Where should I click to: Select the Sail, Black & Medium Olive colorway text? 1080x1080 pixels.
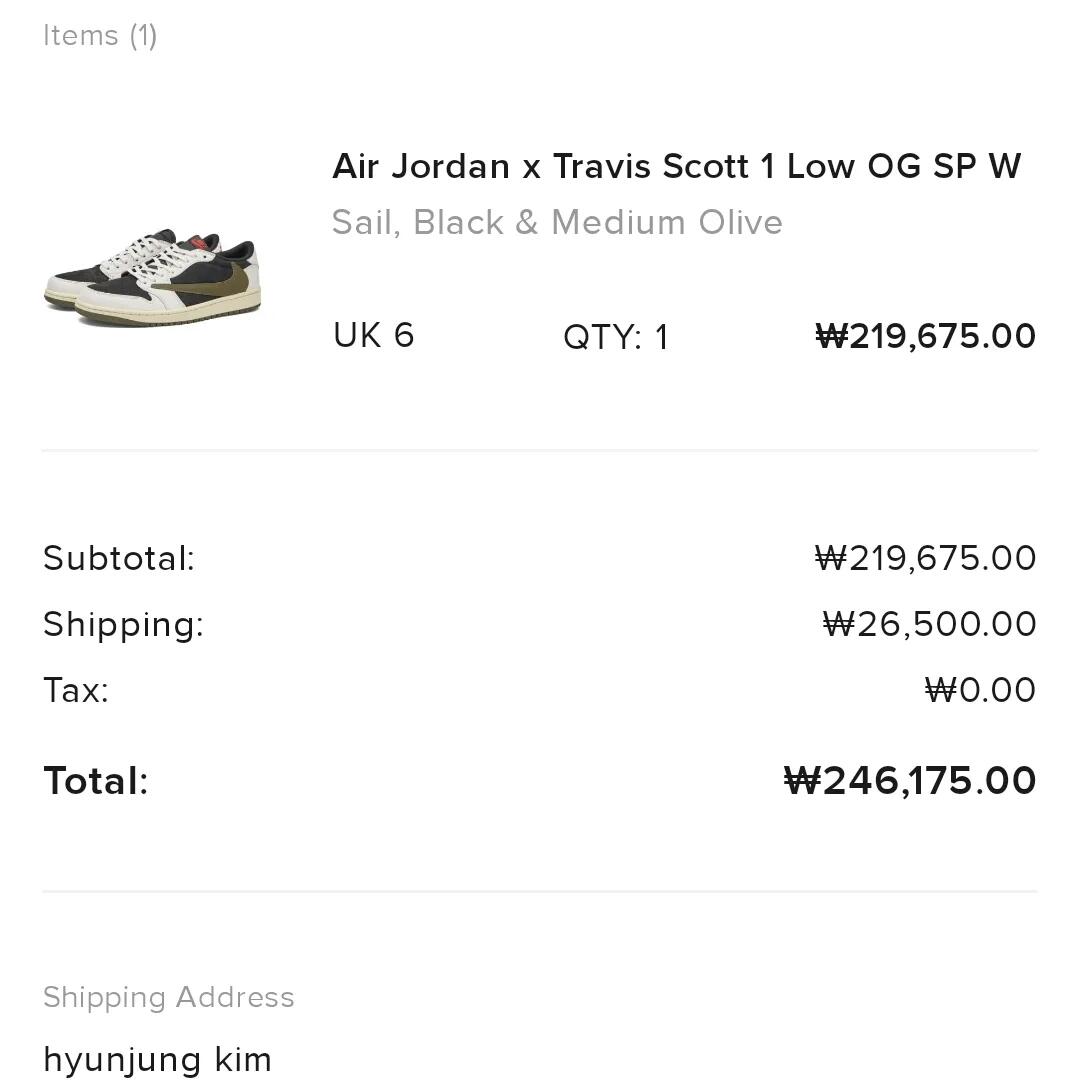[x=557, y=222]
